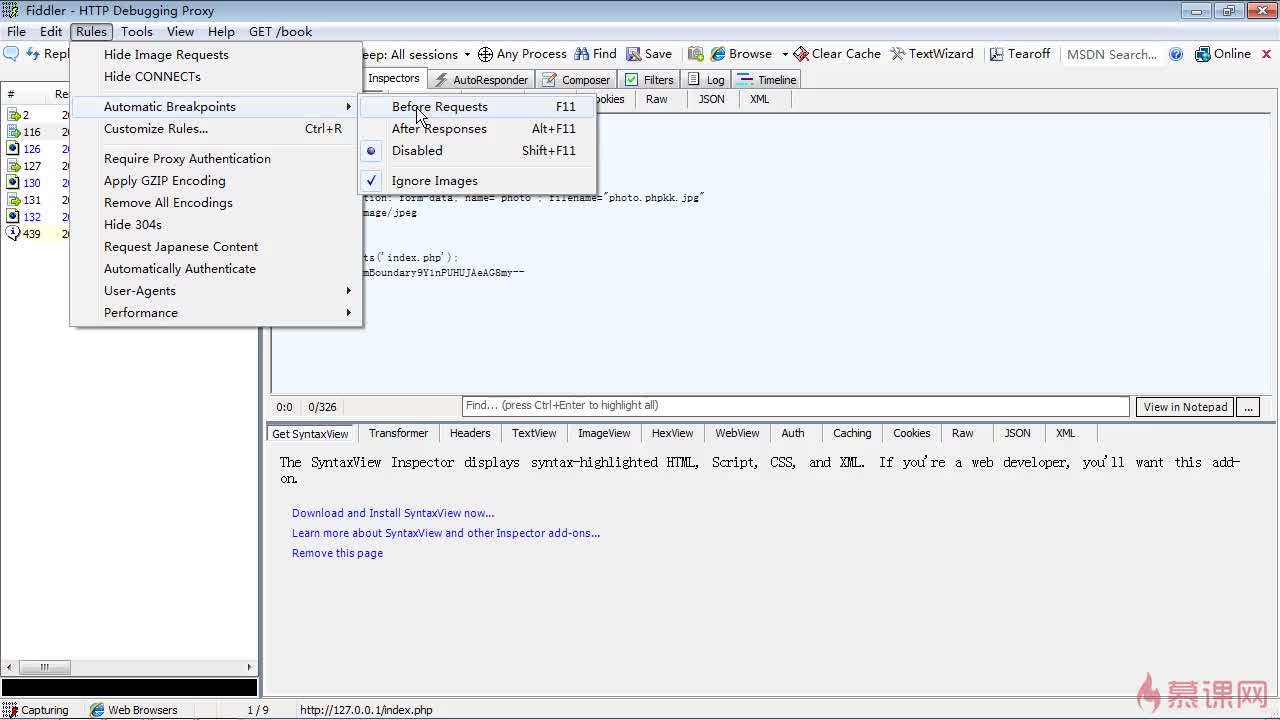The width and height of the screenshot is (1280, 720).
Task: Open the Log tab
Action: pyautogui.click(x=706, y=80)
